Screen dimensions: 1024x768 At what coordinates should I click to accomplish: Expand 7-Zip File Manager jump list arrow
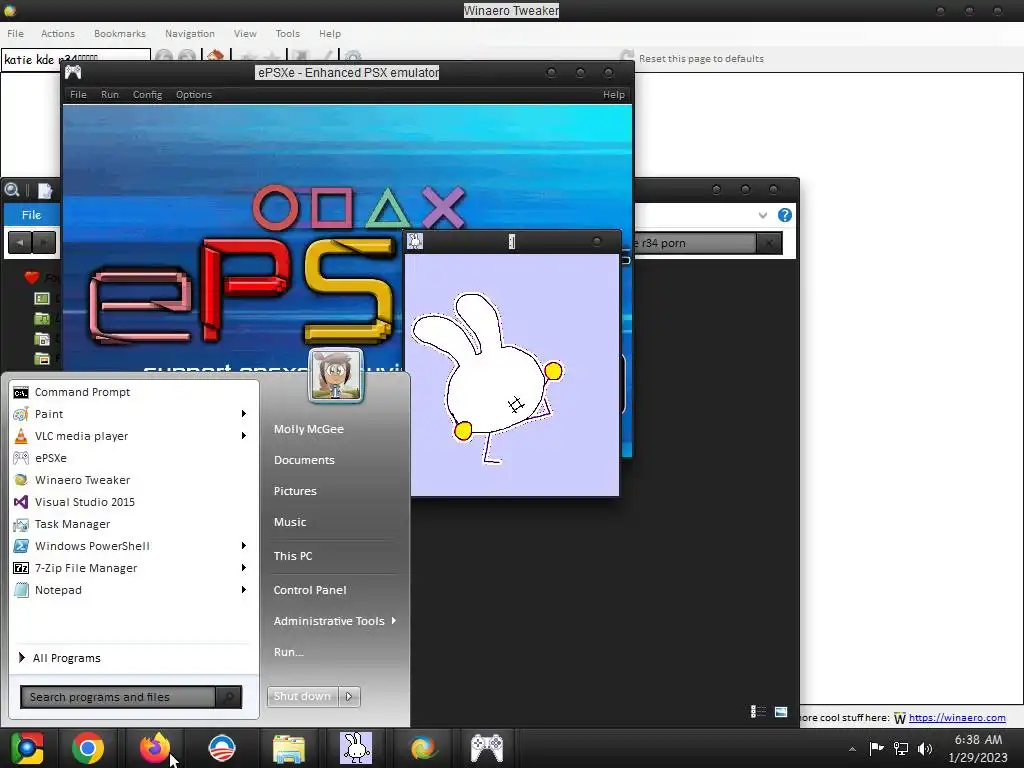[244, 568]
